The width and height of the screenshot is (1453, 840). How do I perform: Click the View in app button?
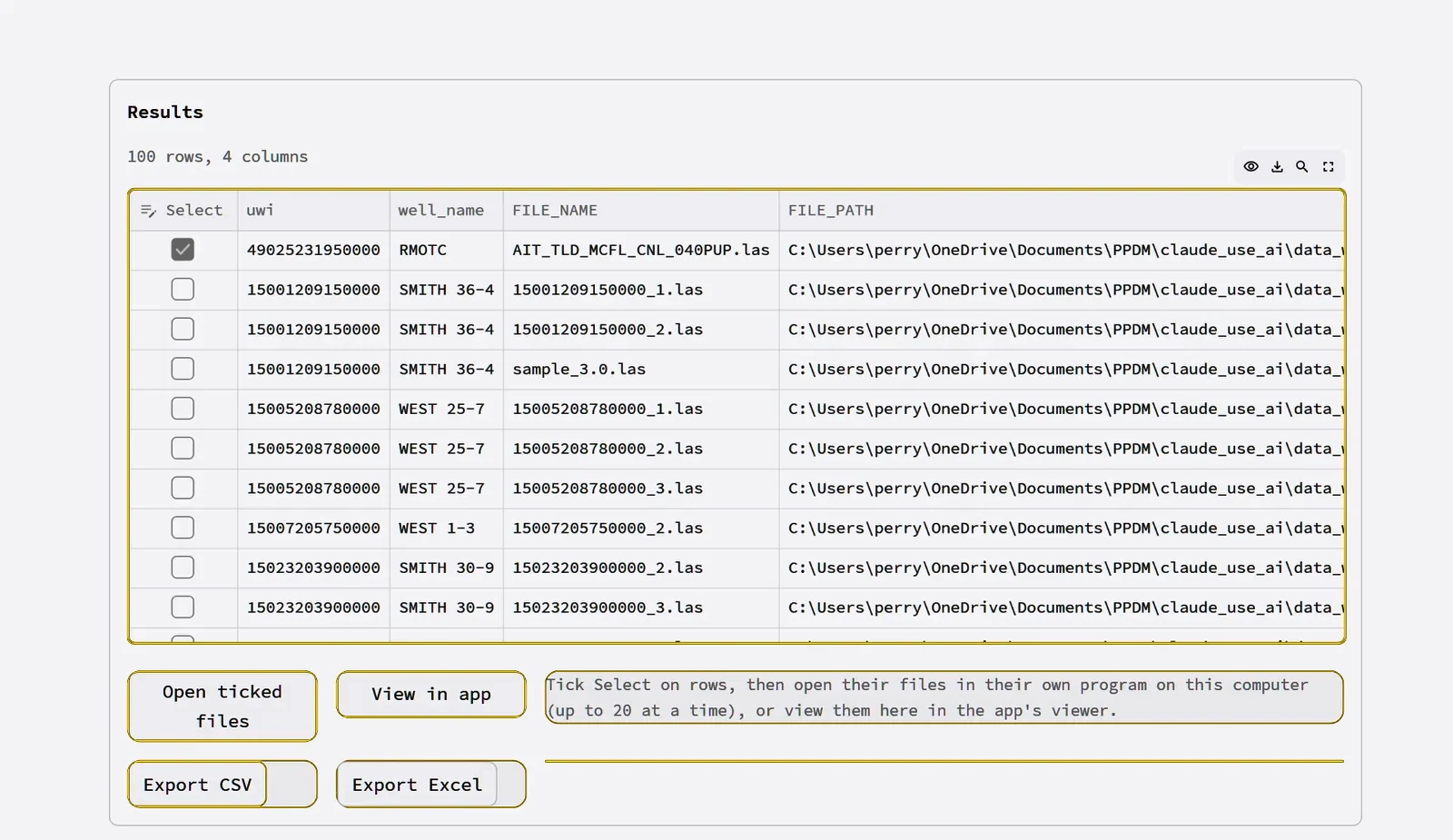click(431, 695)
